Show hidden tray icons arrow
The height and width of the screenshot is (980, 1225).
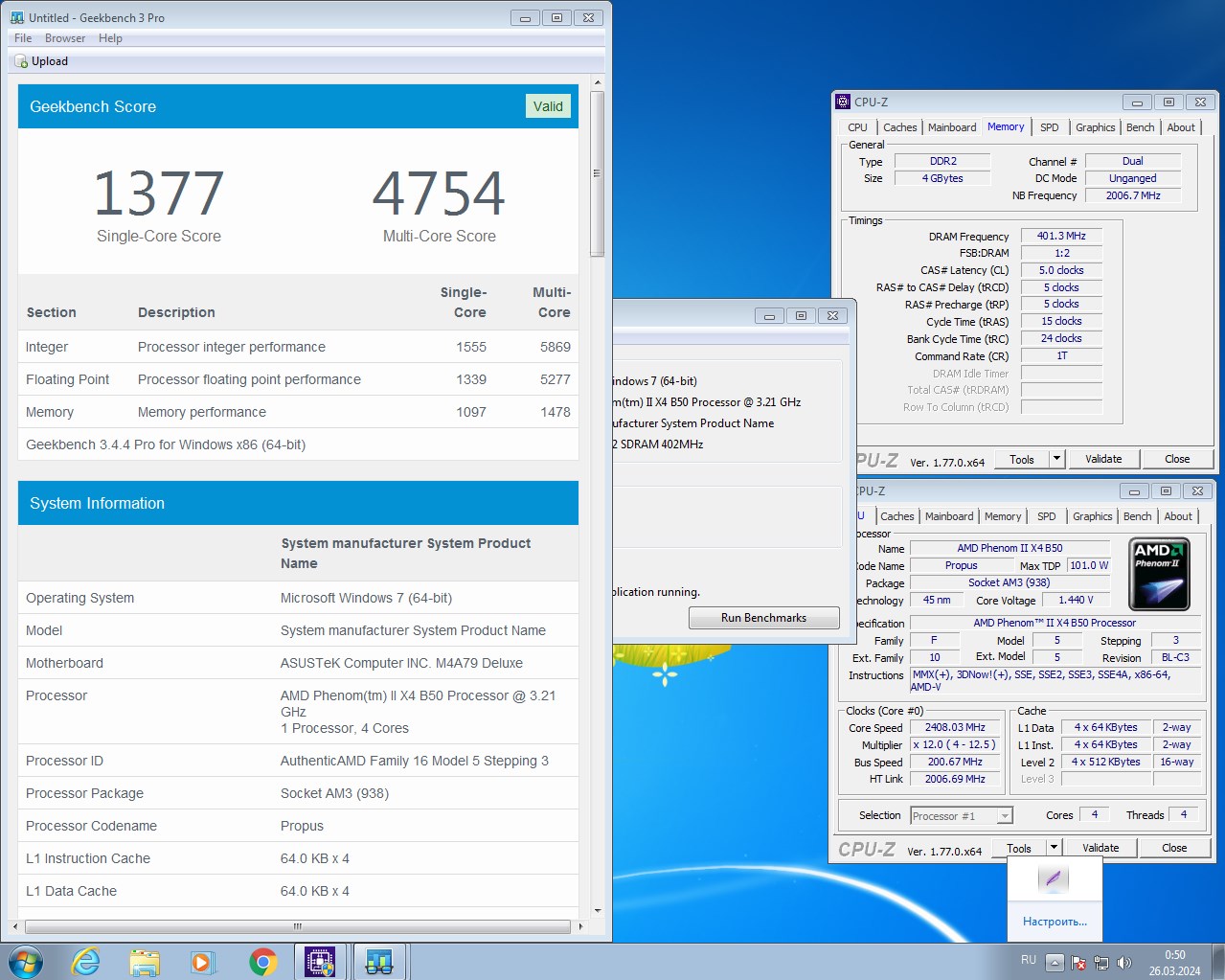point(1055,962)
